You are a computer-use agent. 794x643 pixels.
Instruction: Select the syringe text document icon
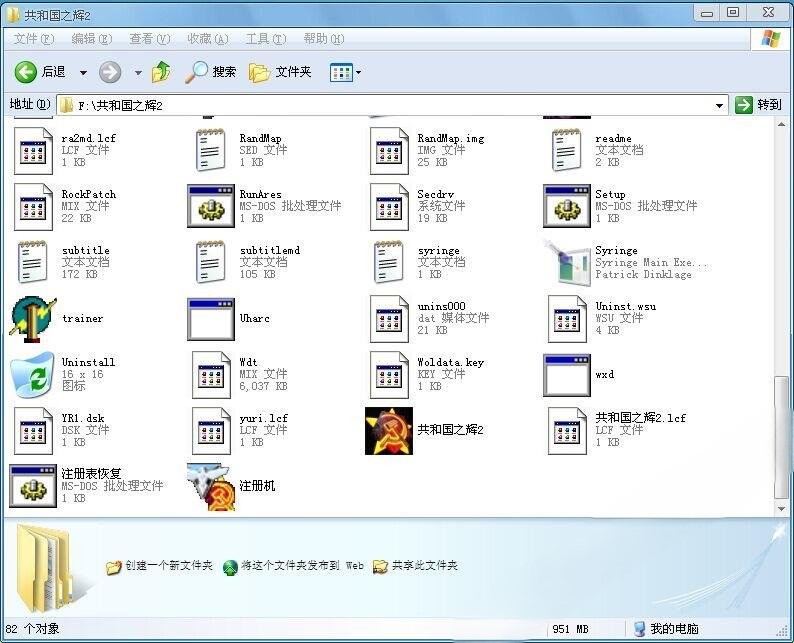click(x=388, y=262)
